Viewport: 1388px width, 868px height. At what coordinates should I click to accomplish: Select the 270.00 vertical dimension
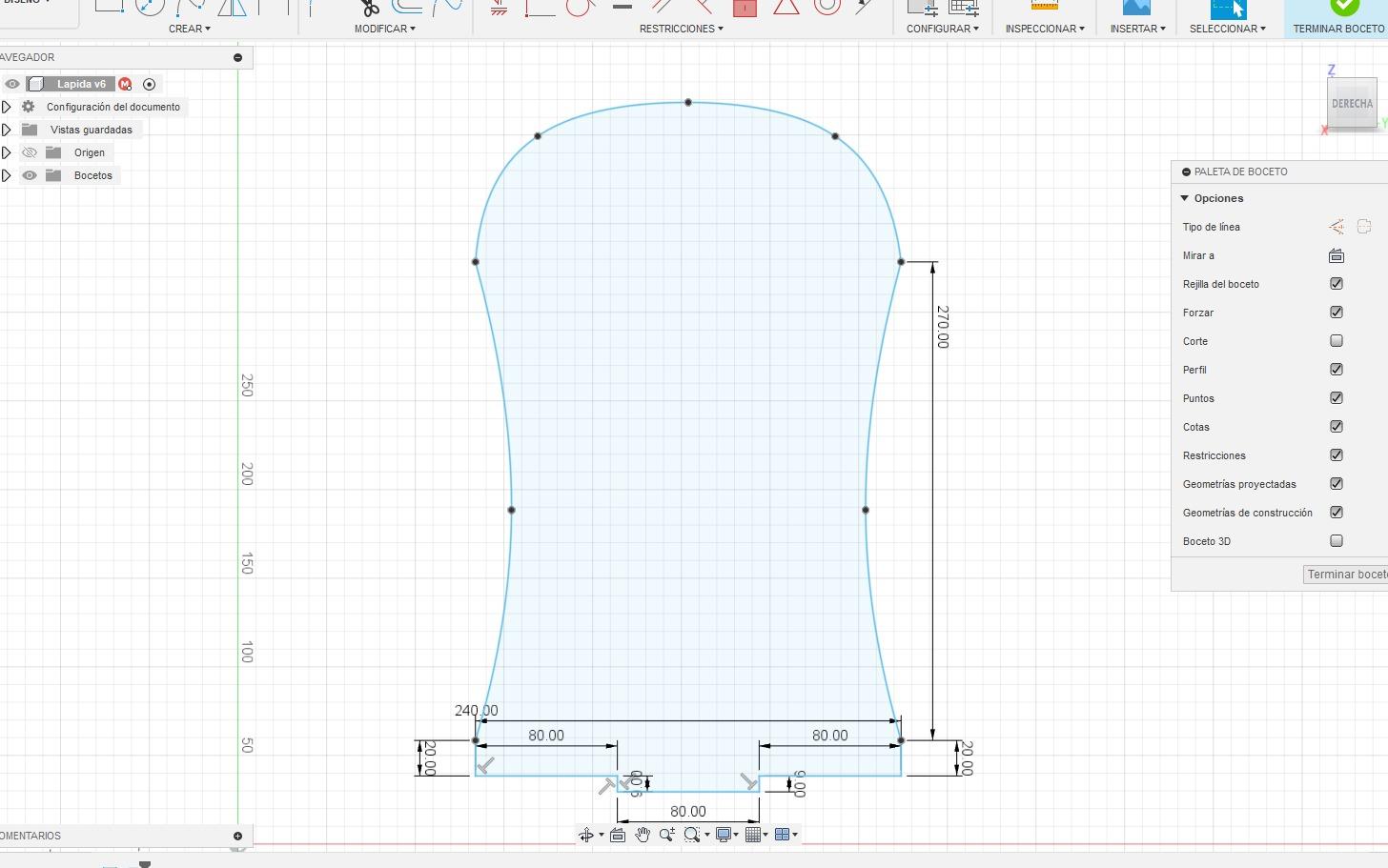[943, 327]
